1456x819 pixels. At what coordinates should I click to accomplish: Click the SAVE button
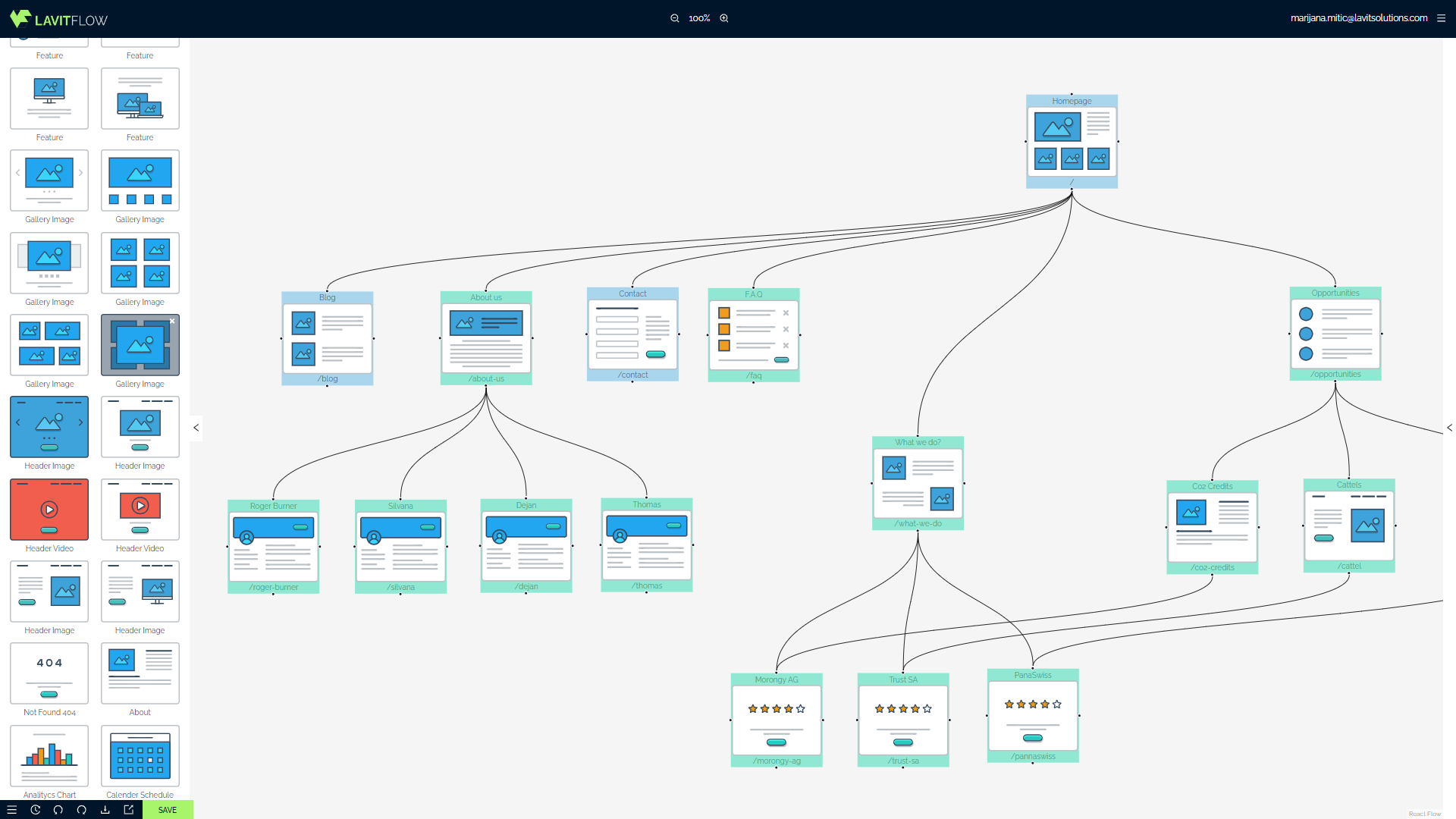[x=168, y=810]
